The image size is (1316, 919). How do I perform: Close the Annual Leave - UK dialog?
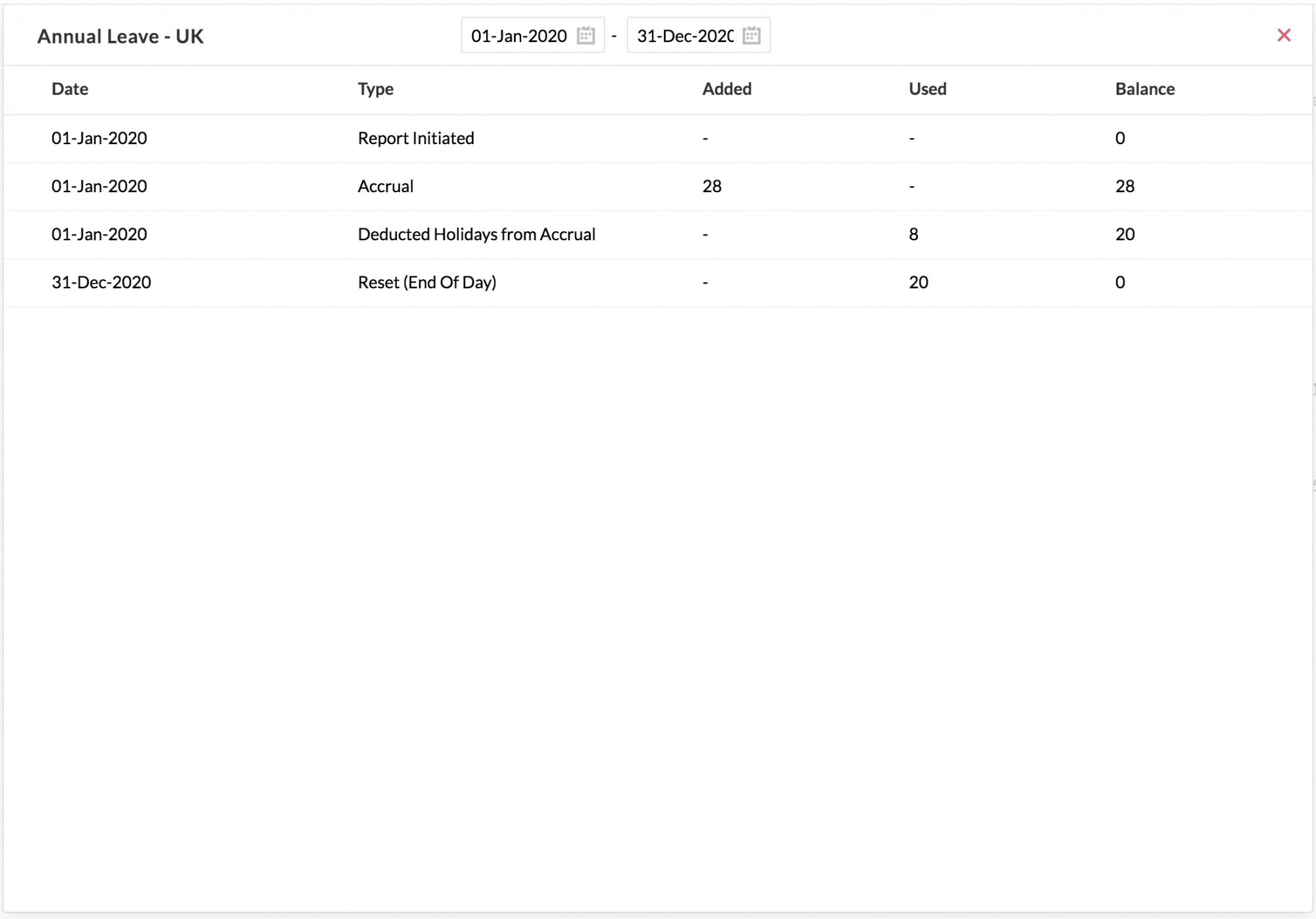1284,35
